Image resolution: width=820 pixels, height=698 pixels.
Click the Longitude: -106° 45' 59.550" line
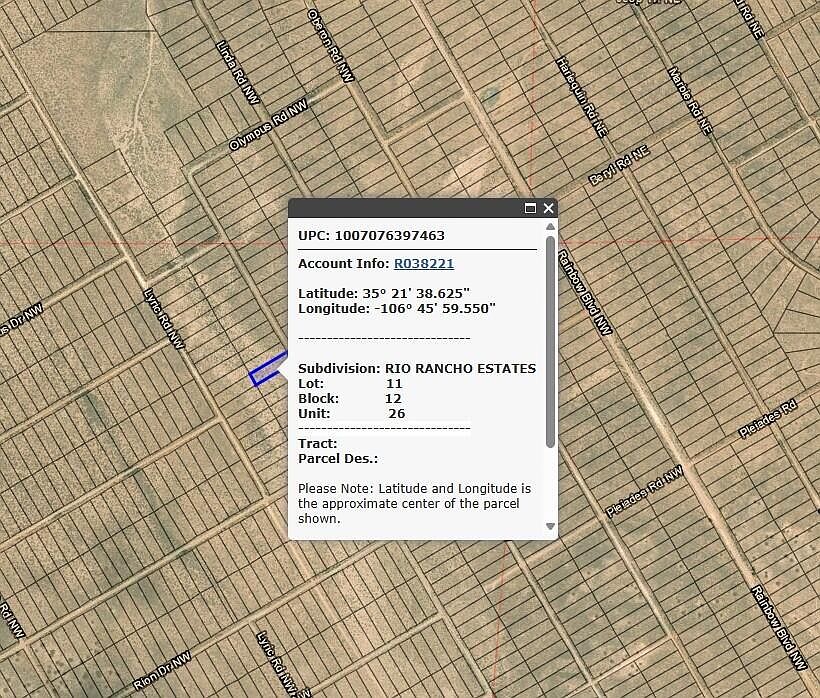tap(397, 308)
